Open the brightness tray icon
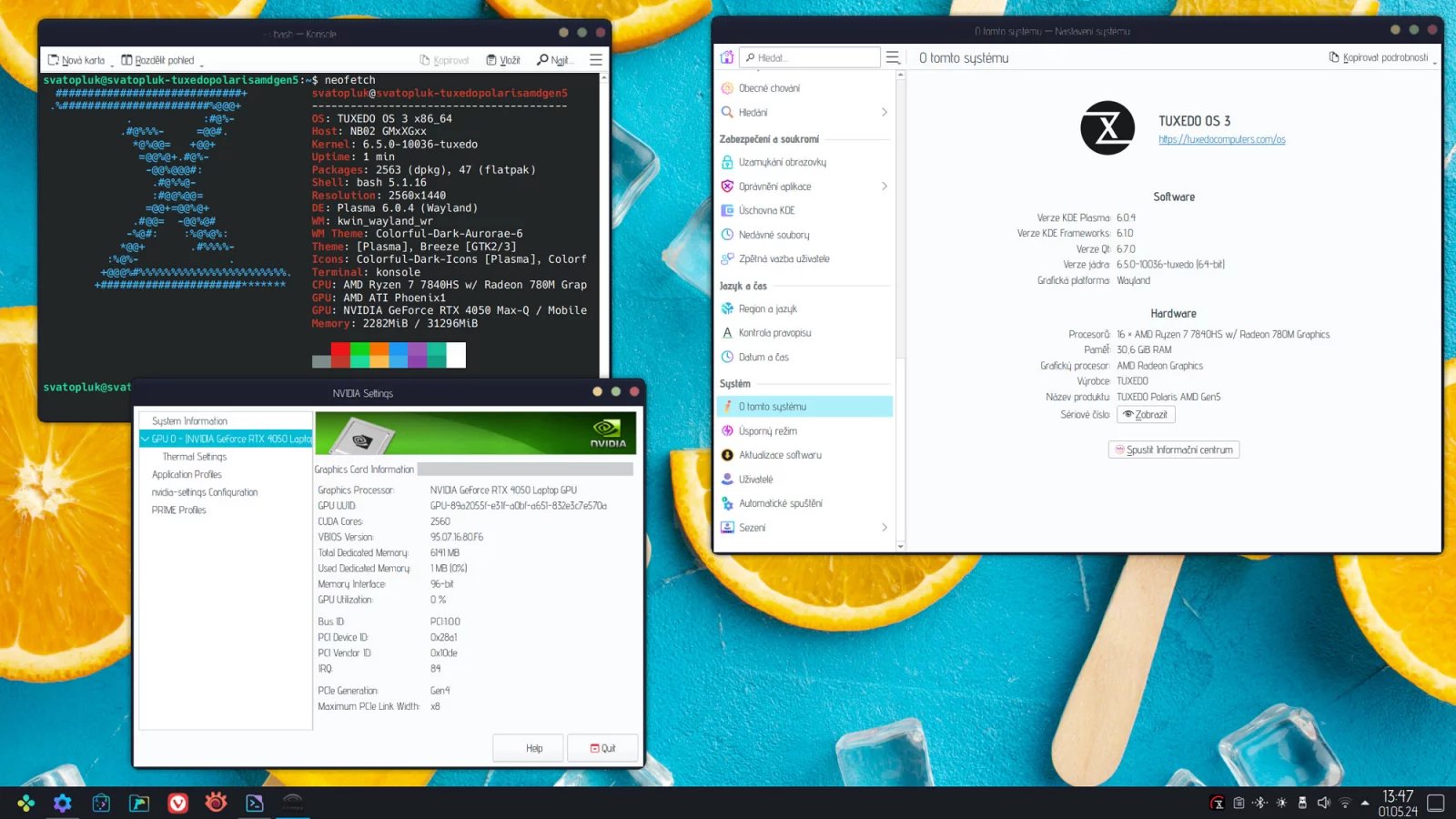This screenshot has width=1456, height=819. 1281,803
